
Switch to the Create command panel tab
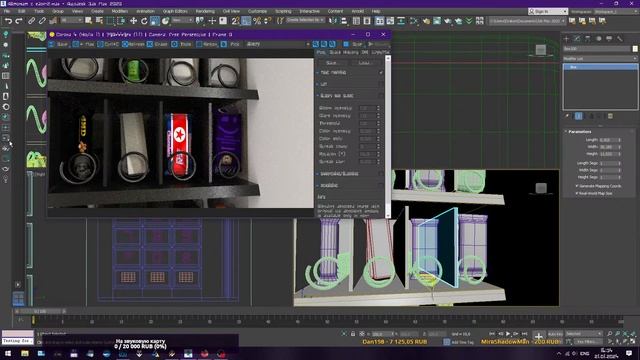pyautogui.click(x=567, y=39)
